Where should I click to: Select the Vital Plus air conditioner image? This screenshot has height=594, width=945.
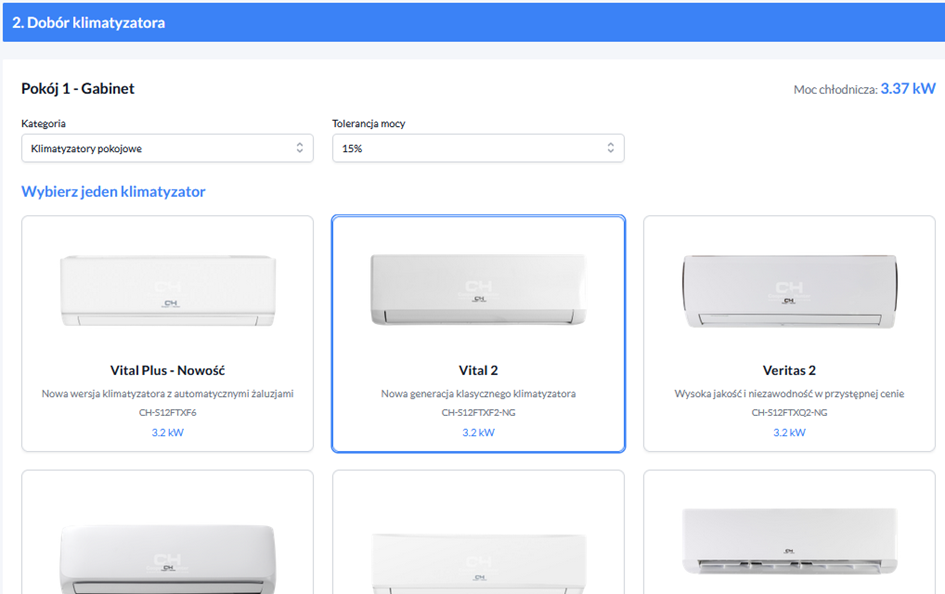coord(167,290)
